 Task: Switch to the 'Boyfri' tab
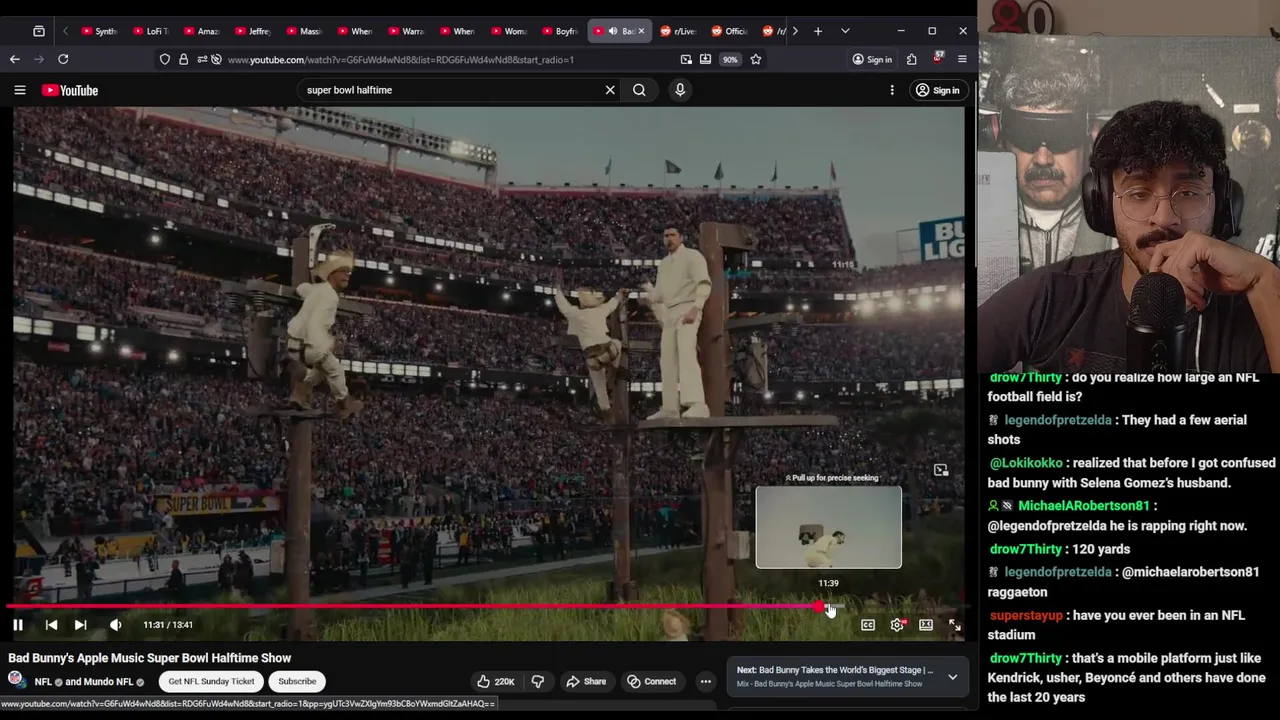[559, 31]
